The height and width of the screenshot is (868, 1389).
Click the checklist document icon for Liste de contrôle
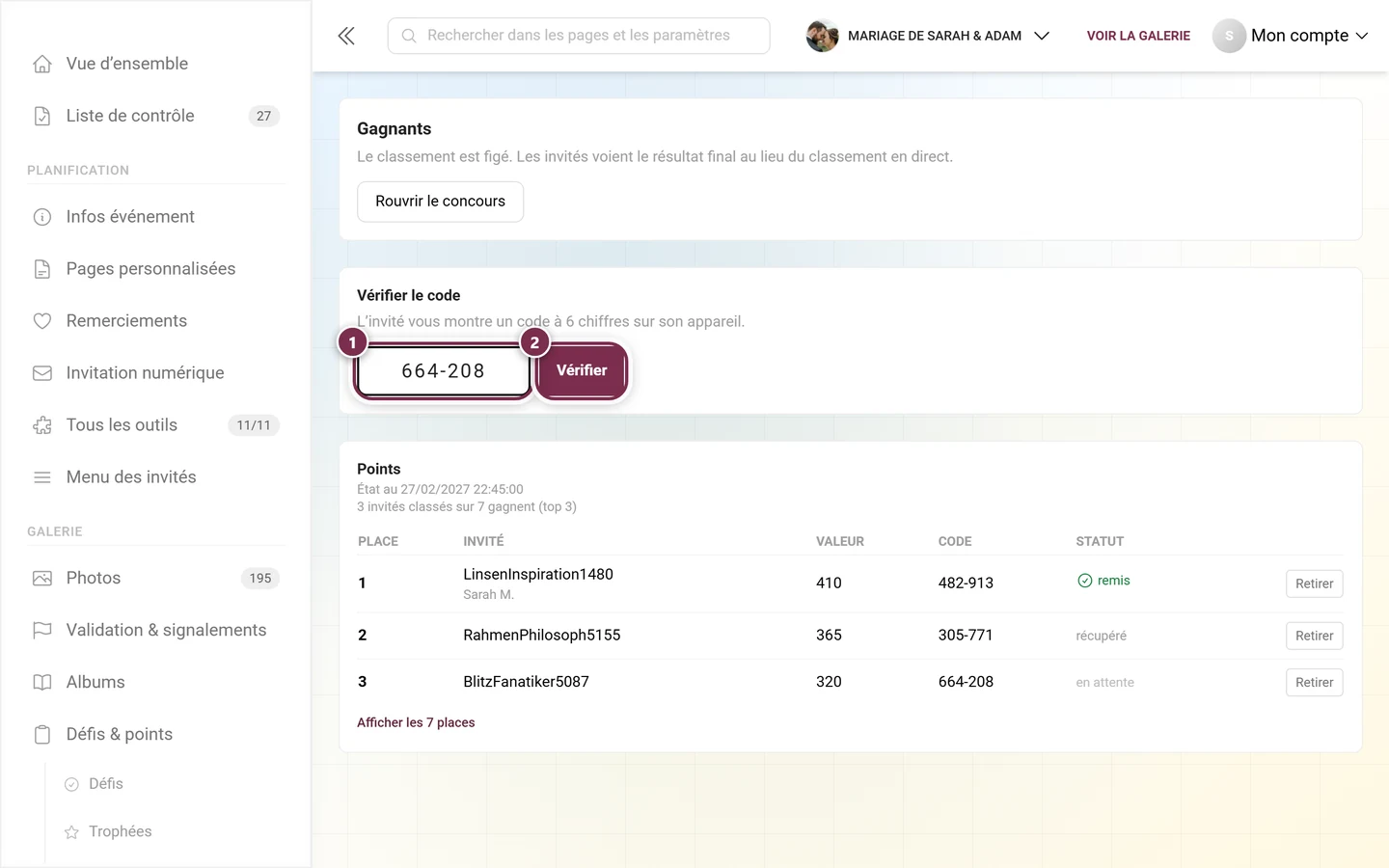[x=42, y=116]
